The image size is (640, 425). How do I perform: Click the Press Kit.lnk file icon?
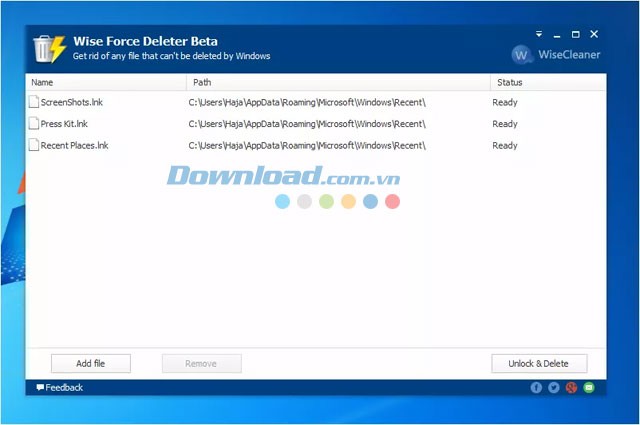(33, 124)
